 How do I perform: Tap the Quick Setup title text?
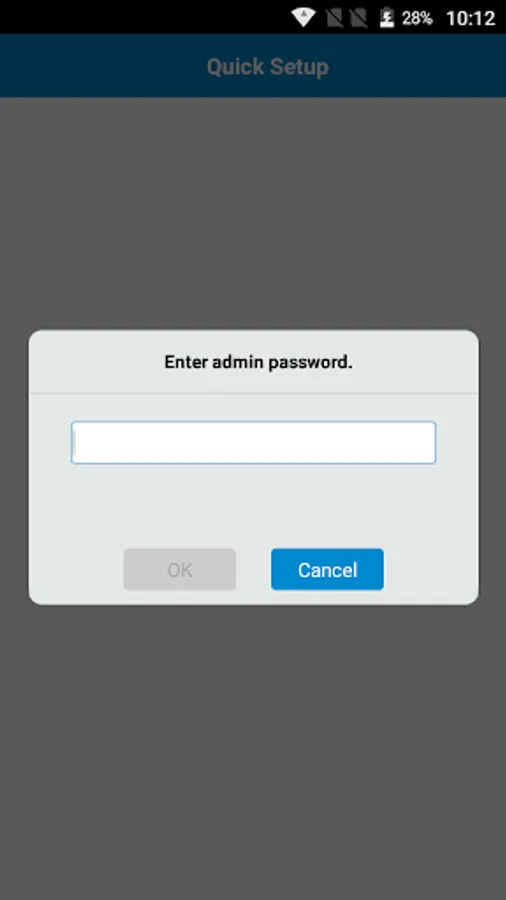267,67
